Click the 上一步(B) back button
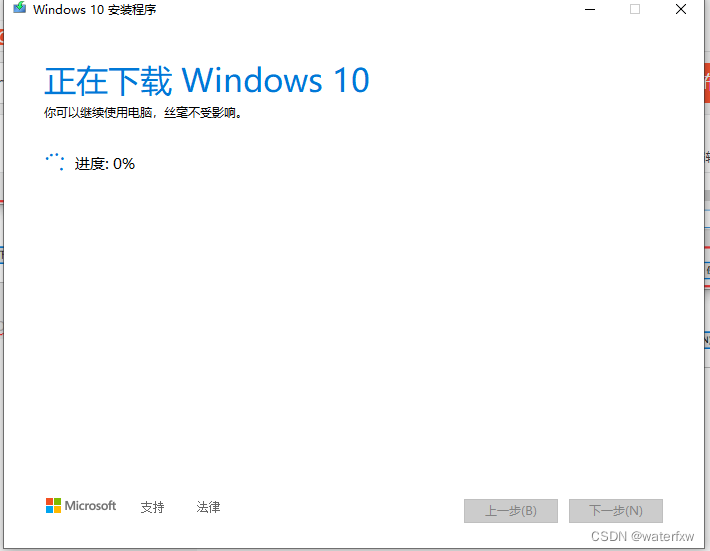This screenshot has width=710, height=551. click(x=511, y=511)
